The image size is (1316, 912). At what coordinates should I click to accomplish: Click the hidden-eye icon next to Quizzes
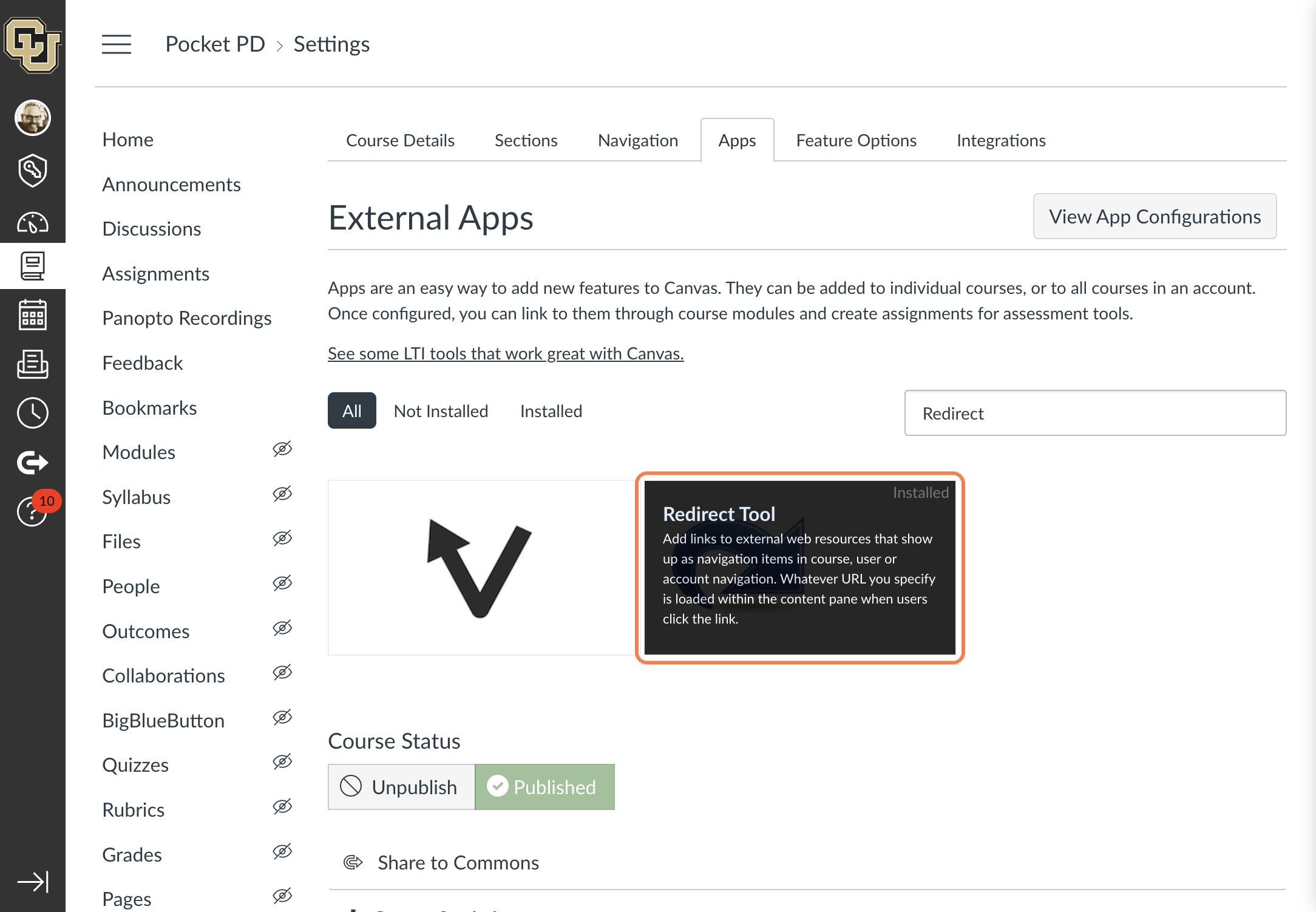click(282, 762)
